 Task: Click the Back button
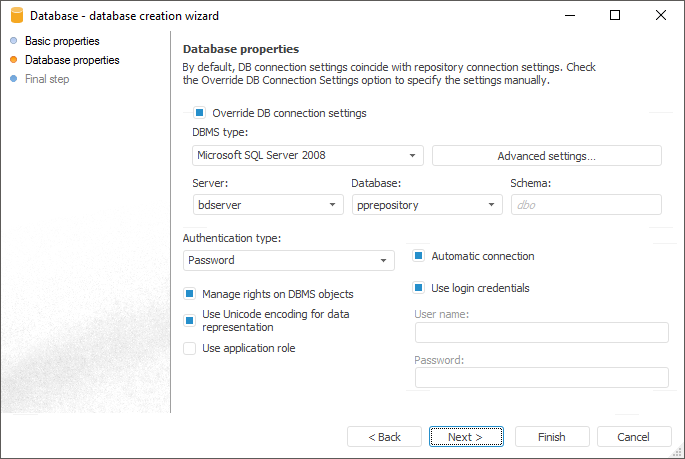click(x=384, y=437)
